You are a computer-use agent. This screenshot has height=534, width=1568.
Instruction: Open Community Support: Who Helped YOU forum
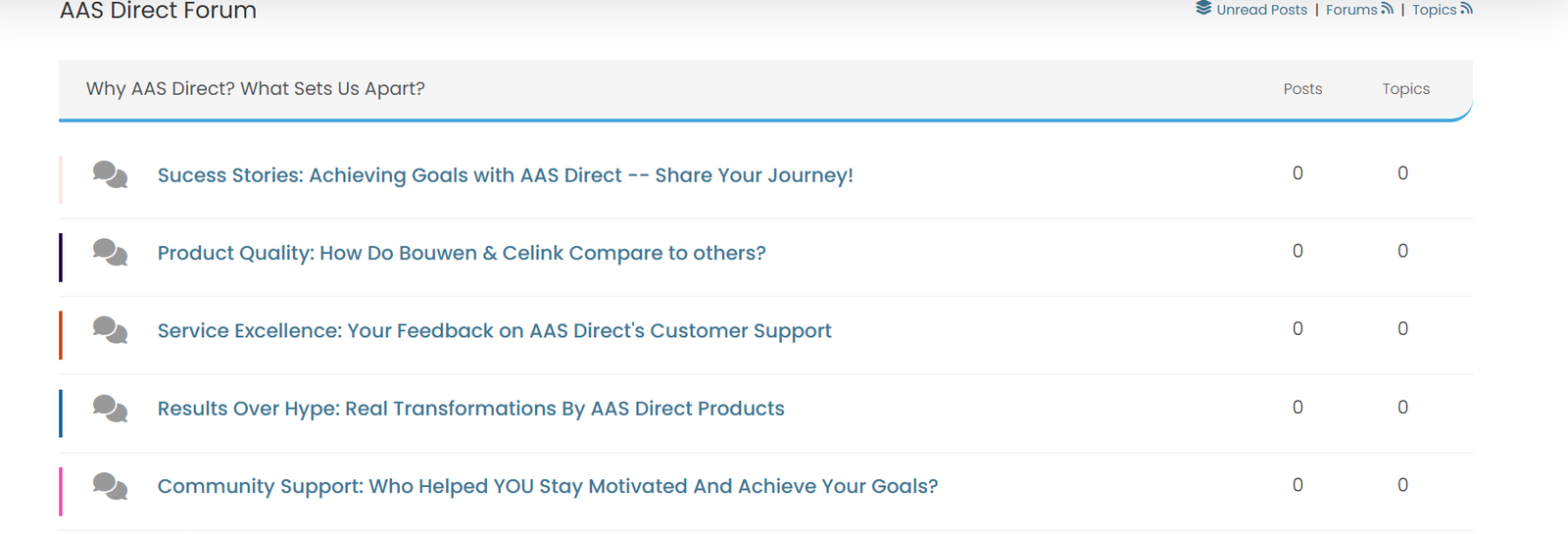pyautogui.click(x=548, y=487)
